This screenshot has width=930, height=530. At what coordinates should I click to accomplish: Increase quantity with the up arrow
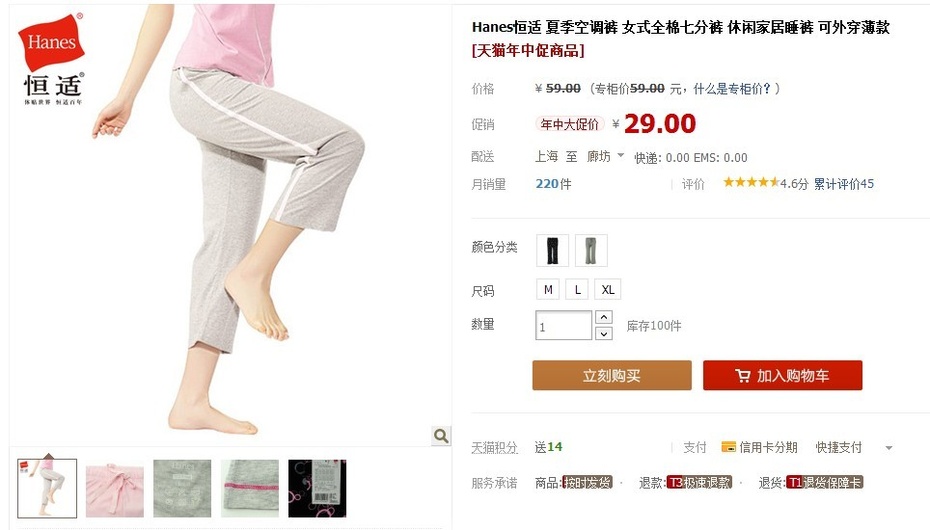pyautogui.click(x=603, y=317)
